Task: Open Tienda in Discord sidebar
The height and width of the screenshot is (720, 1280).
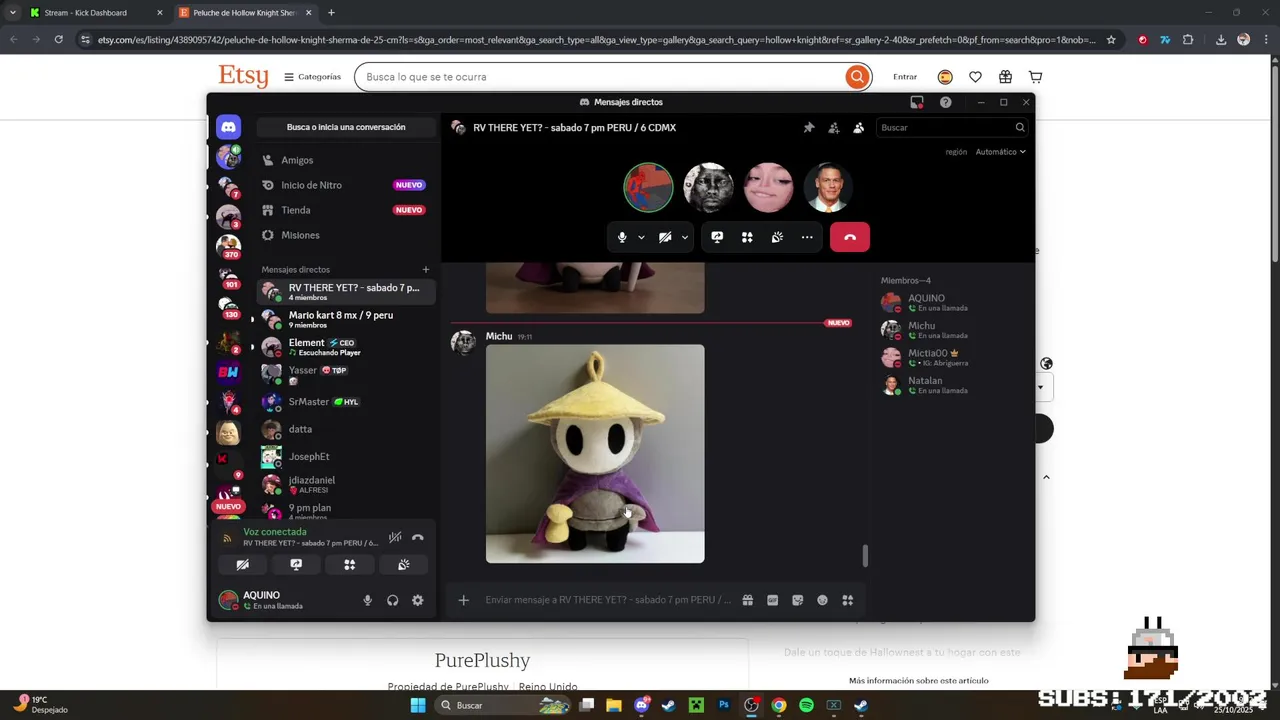Action: click(x=346, y=210)
